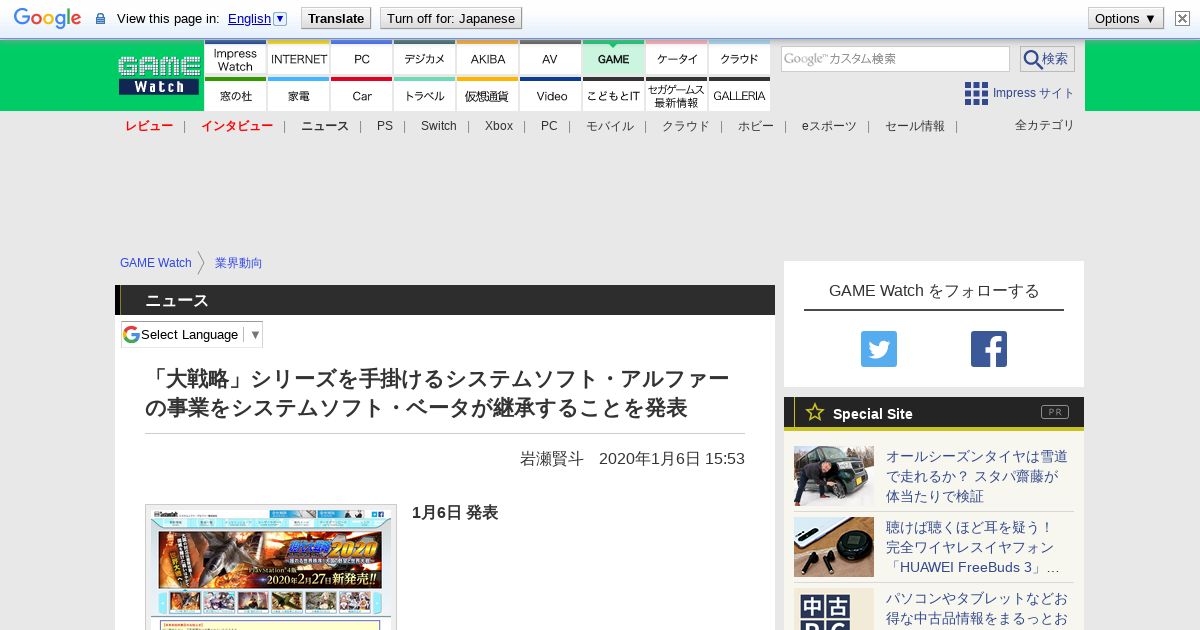Open the all-season tire article thumbnail
Screen dimensions: 1200x630
tap(834, 476)
